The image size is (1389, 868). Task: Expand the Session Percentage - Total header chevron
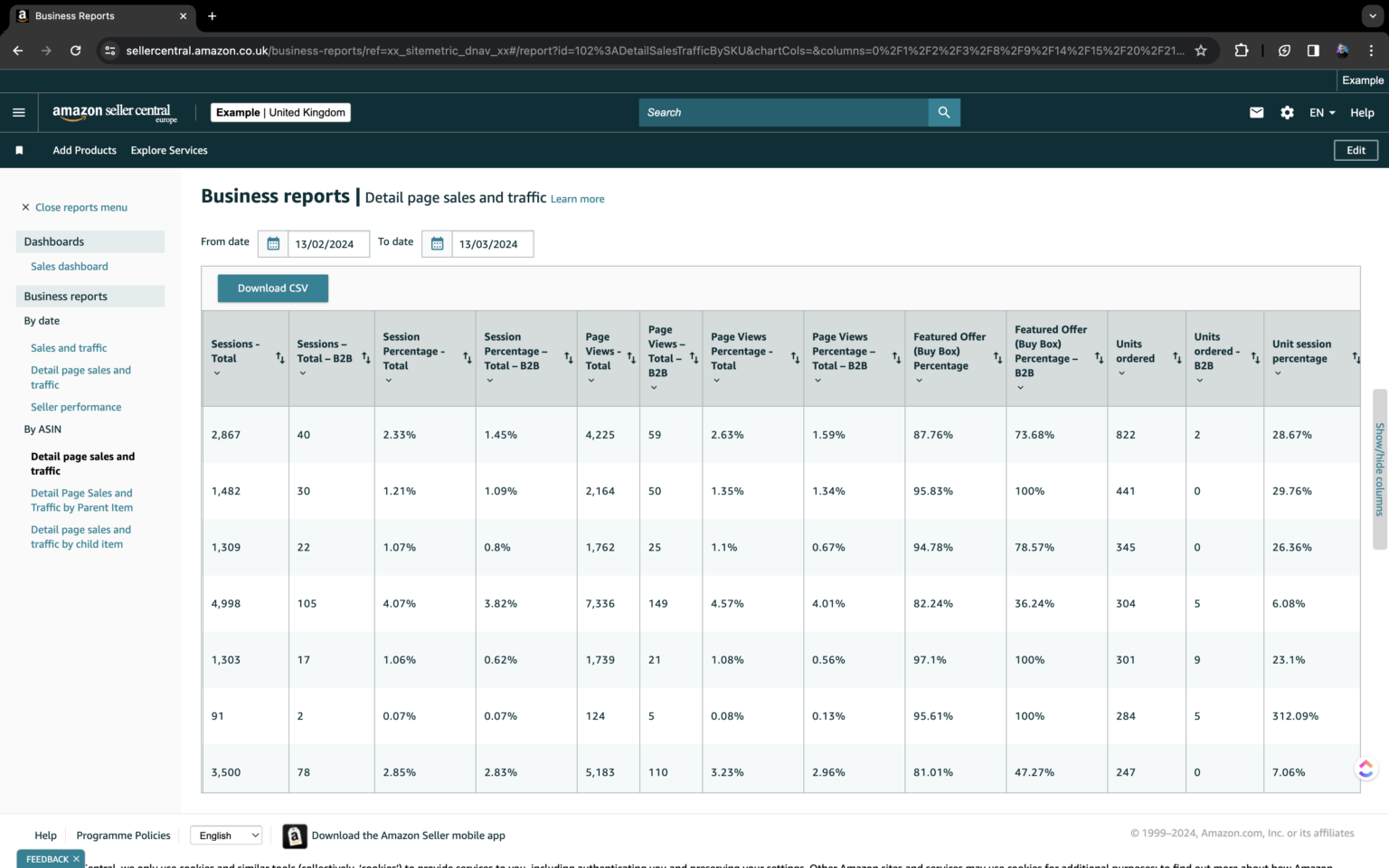(x=388, y=379)
